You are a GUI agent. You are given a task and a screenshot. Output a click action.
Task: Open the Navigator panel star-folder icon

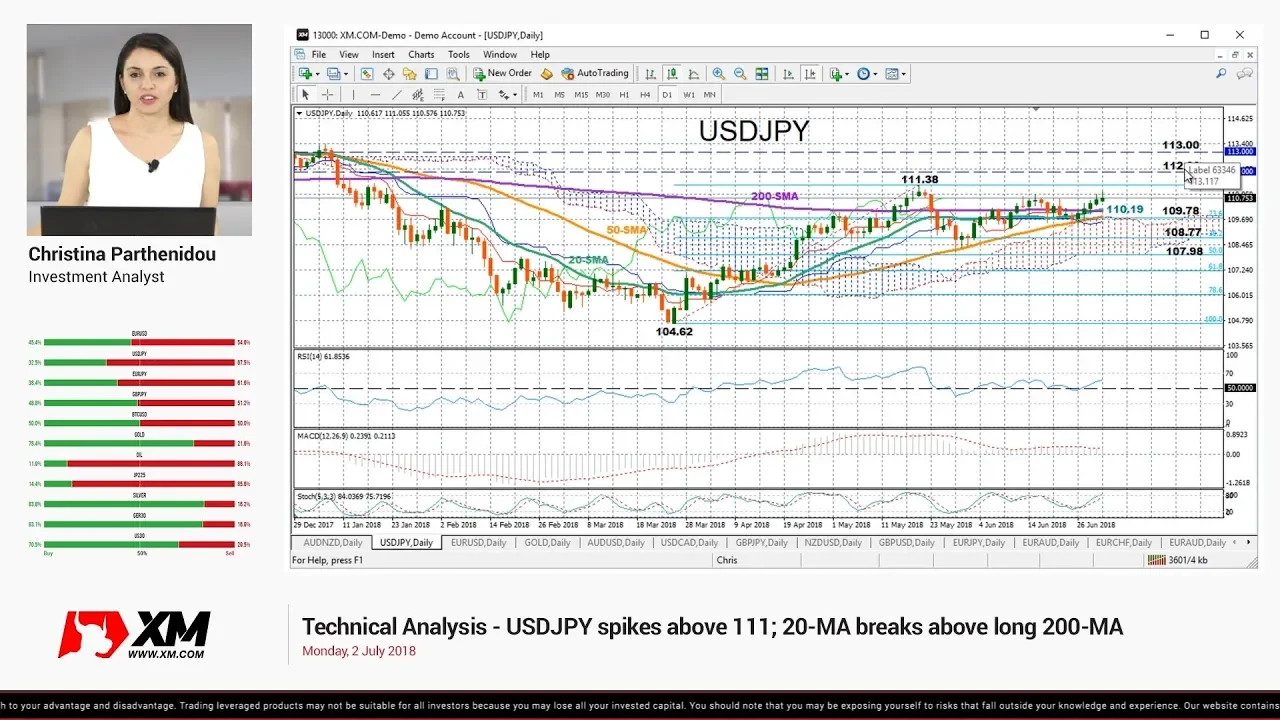point(409,73)
